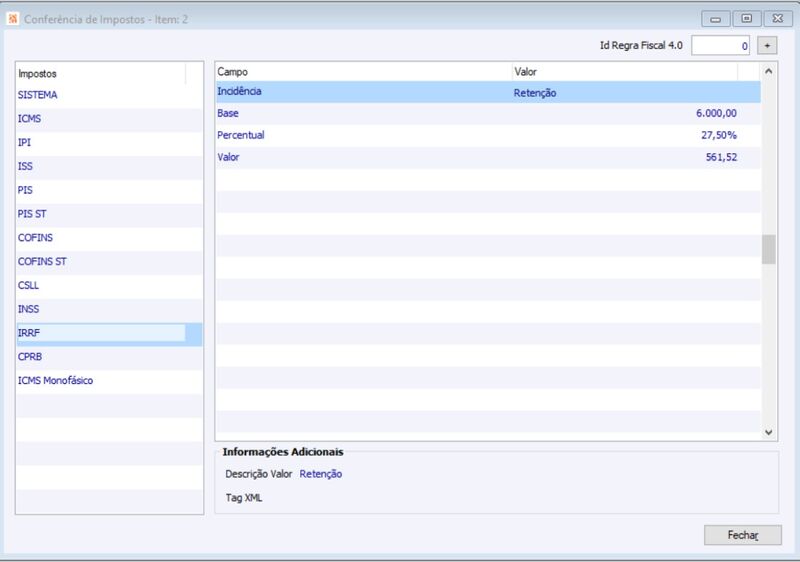Select COFINS in the Impostos list

(x=109, y=238)
